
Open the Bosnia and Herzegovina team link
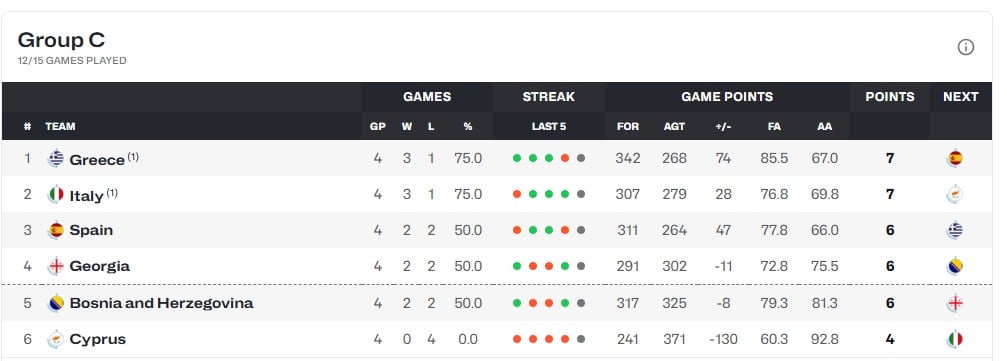coord(161,303)
